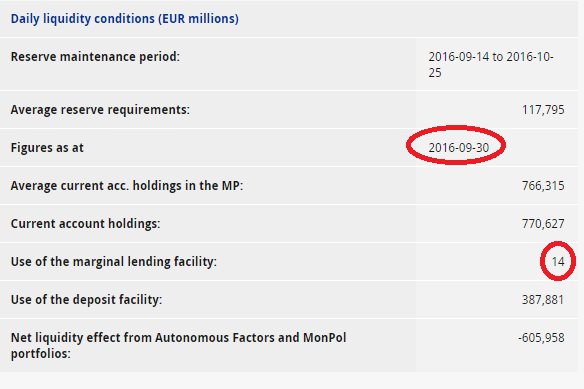The image size is (584, 389).
Task: Select the Reserve maintenance period label
Action: [95, 57]
